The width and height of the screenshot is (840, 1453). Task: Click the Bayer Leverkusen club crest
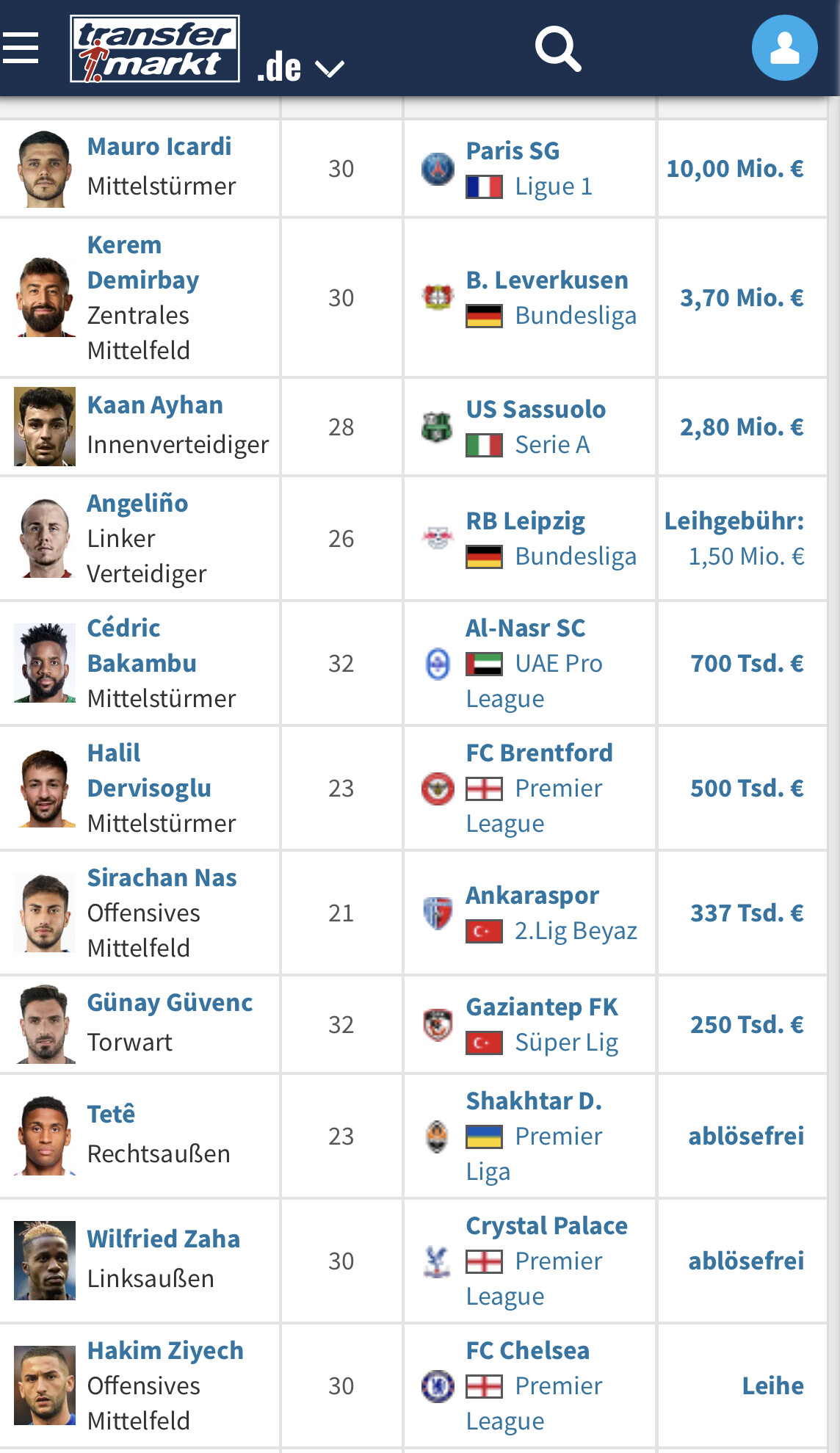tap(438, 297)
